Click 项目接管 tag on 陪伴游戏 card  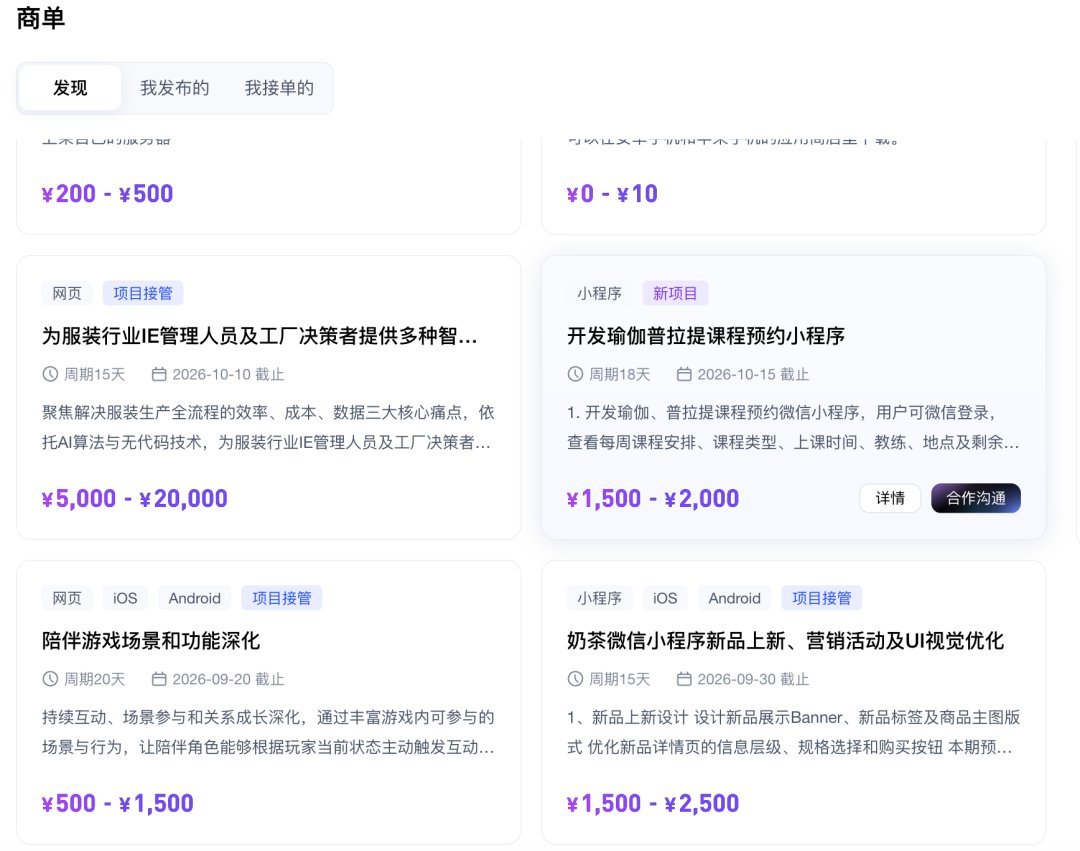pyautogui.click(x=282, y=598)
